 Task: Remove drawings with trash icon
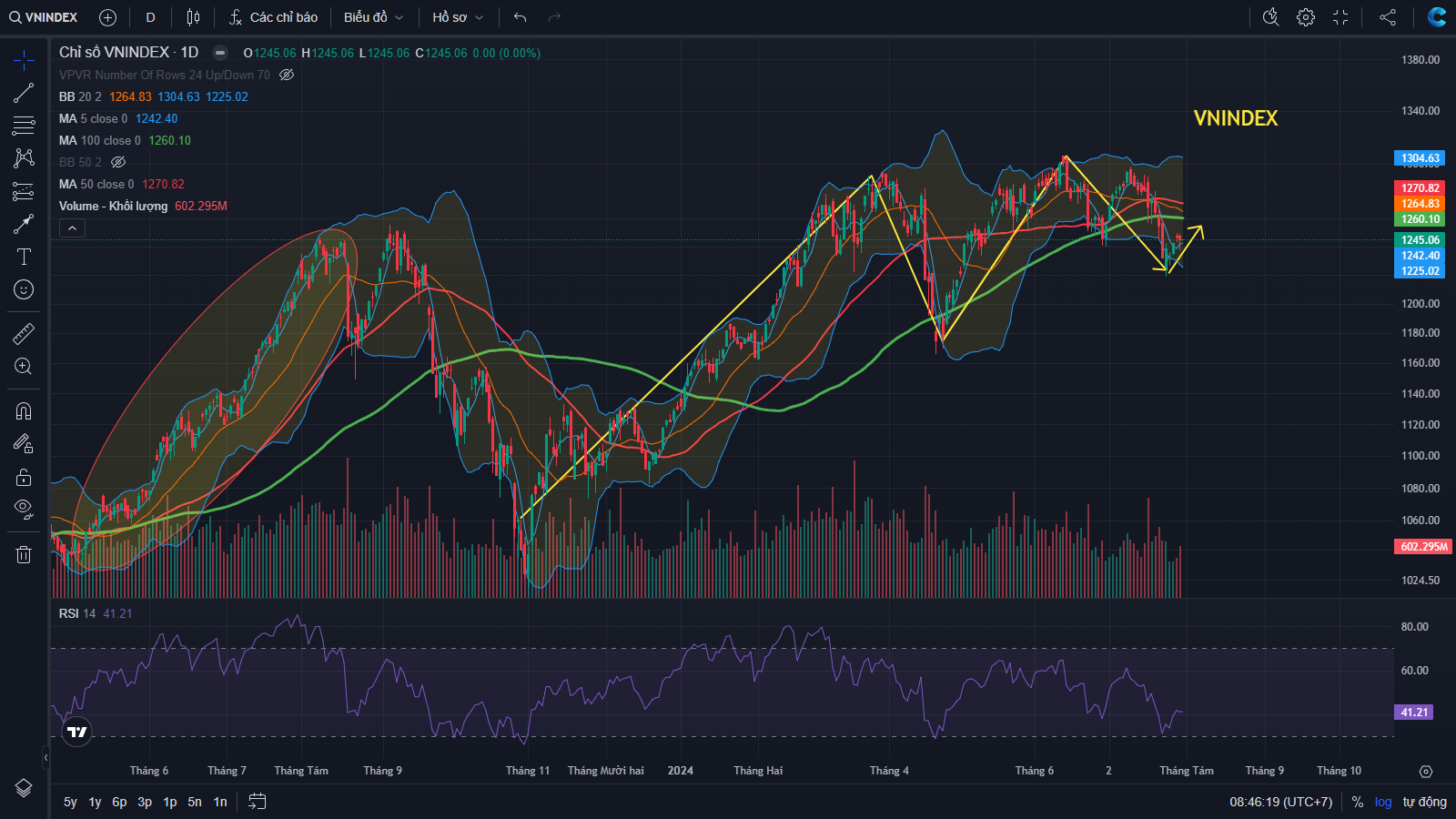click(x=24, y=554)
